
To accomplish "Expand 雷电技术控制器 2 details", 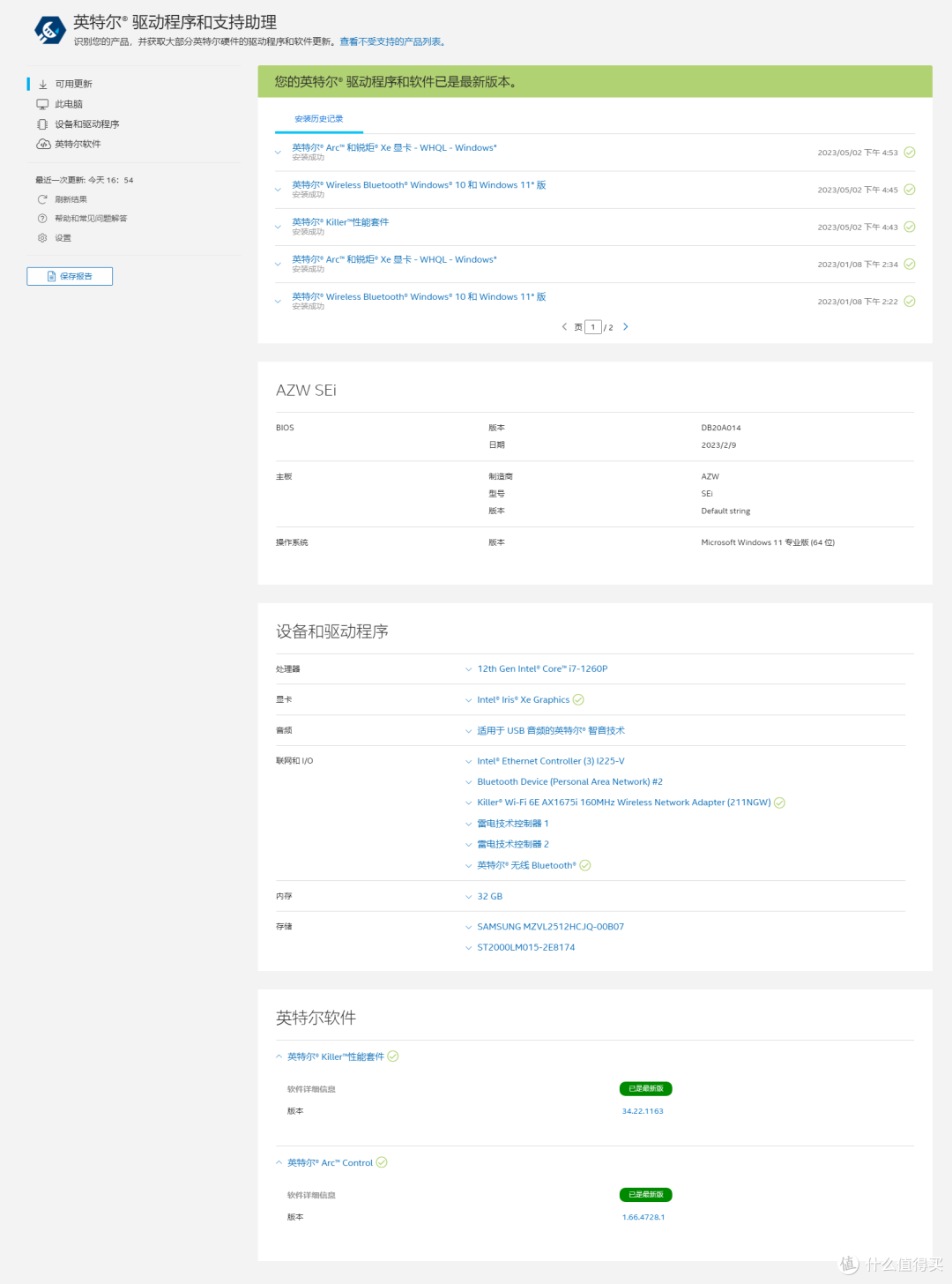I will coord(469,845).
